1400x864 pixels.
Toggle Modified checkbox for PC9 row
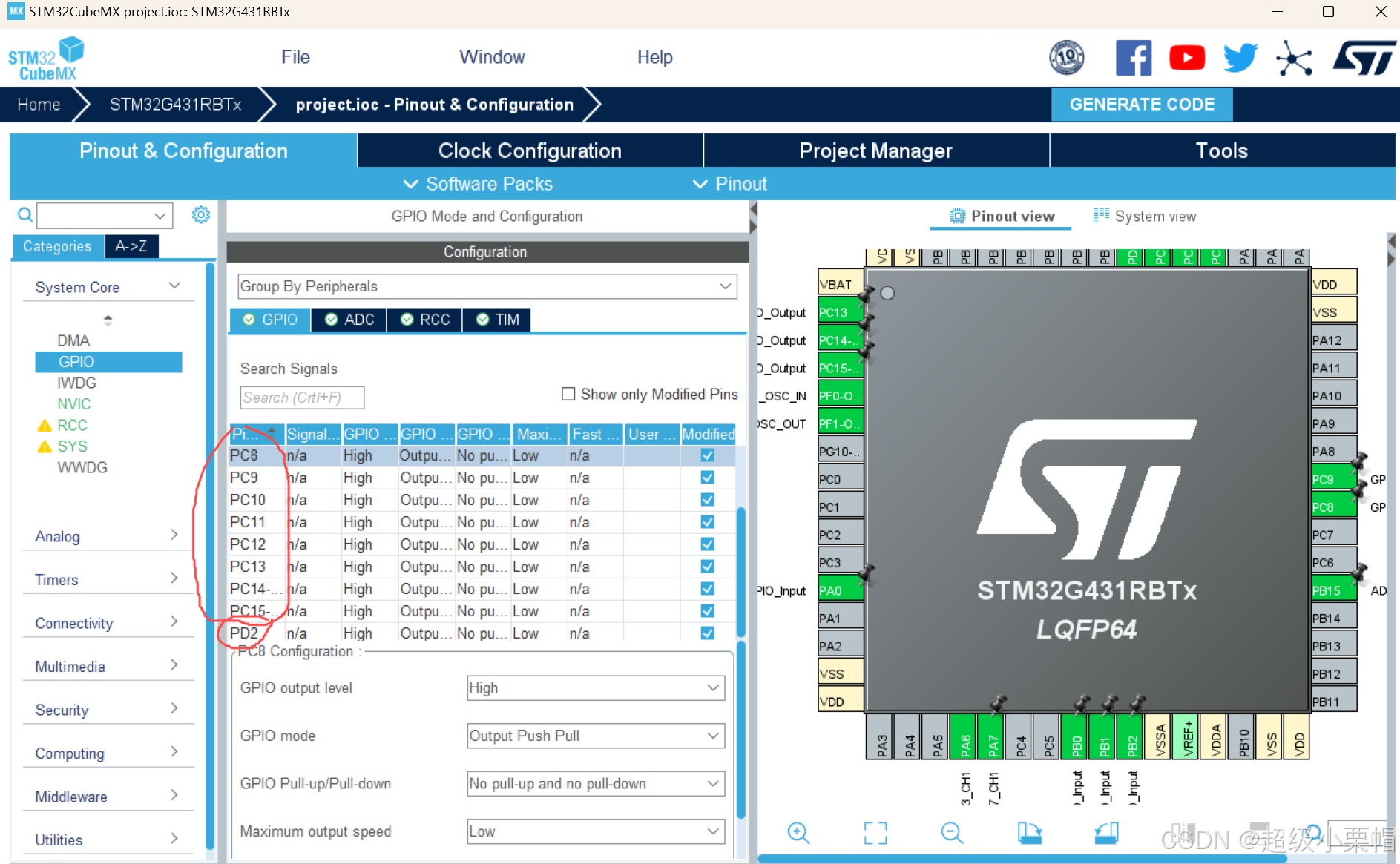(x=708, y=478)
